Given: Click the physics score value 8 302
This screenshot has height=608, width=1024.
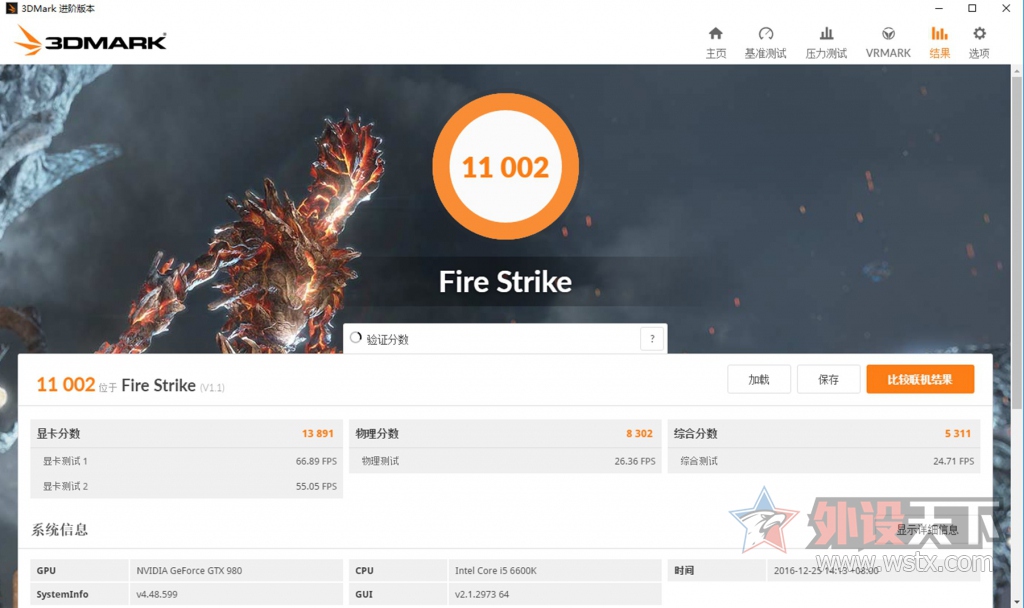Looking at the screenshot, I should pos(639,434).
